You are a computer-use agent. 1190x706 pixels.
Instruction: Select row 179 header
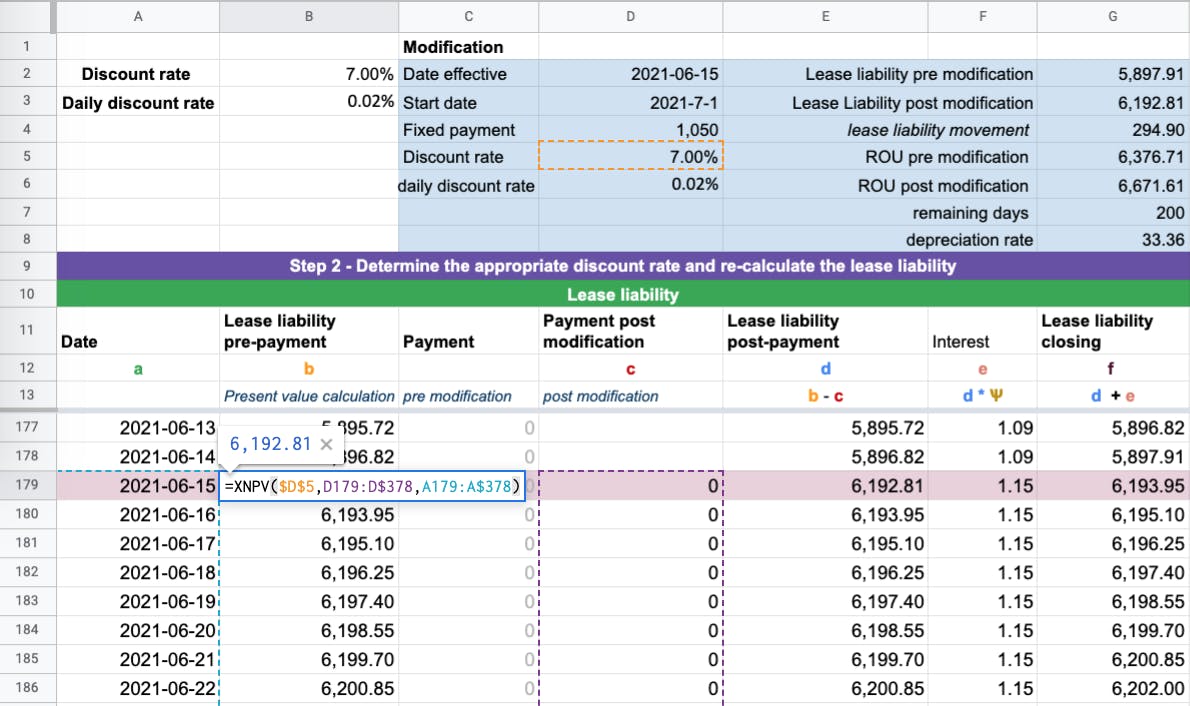coord(26,485)
